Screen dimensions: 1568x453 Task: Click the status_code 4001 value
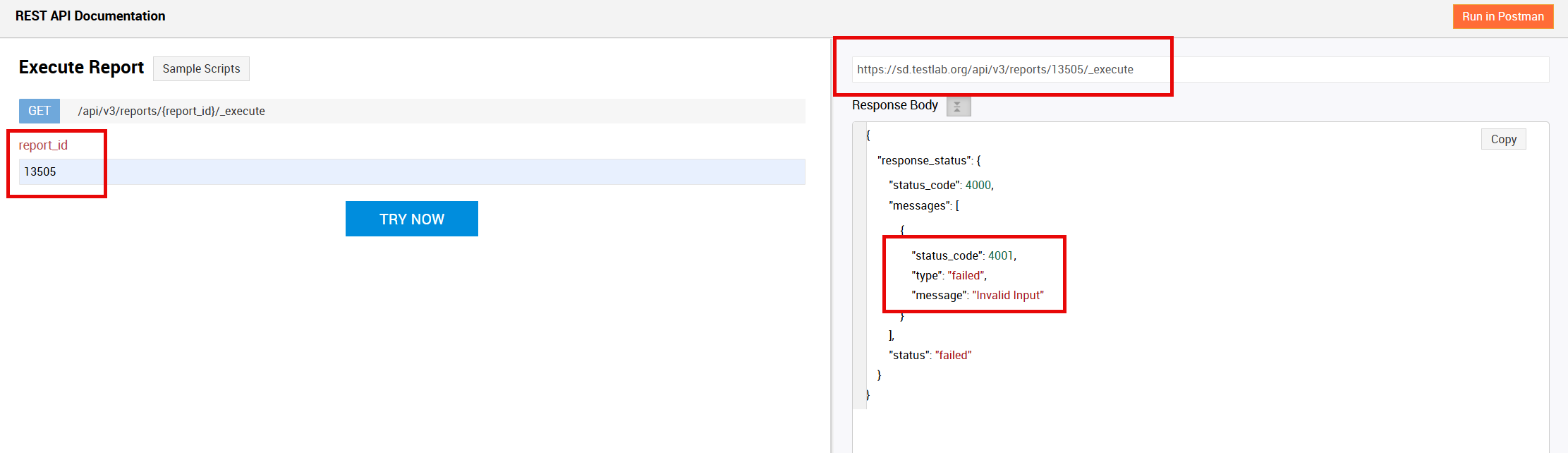tap(1000, 255)
